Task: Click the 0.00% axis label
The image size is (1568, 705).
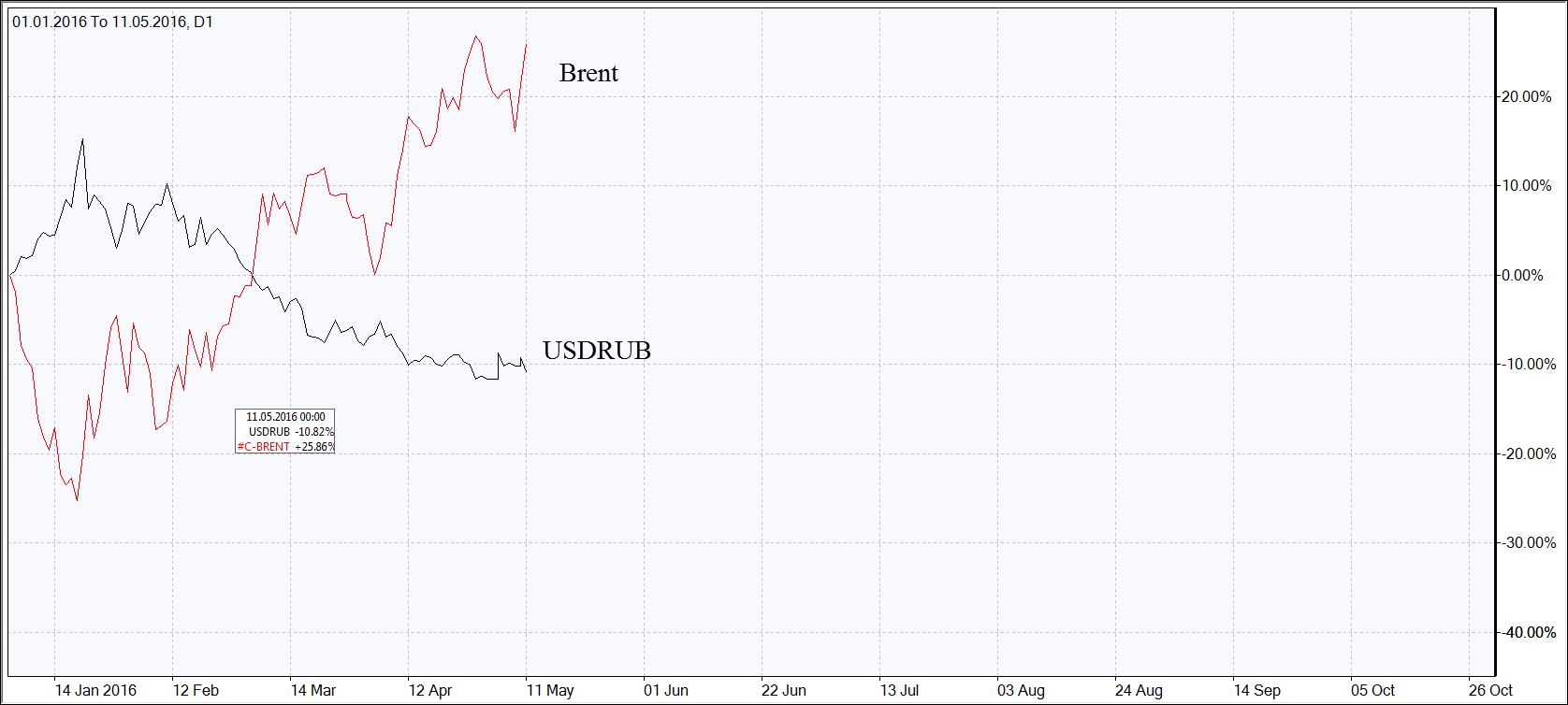Action: [x=1522, y=276]
